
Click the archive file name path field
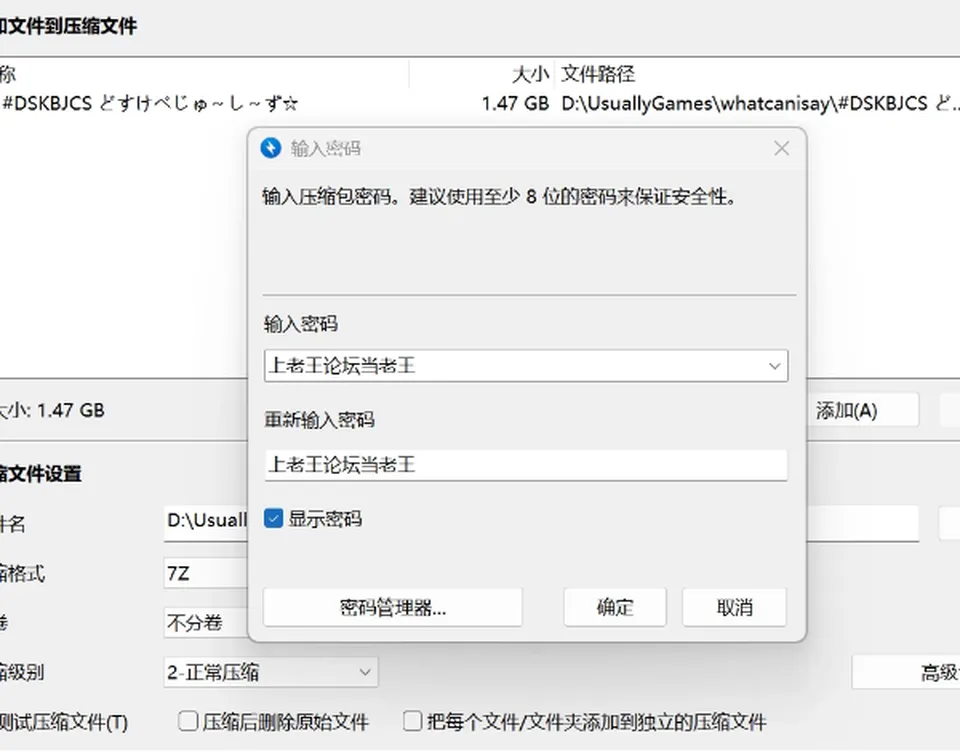point(541,522)
